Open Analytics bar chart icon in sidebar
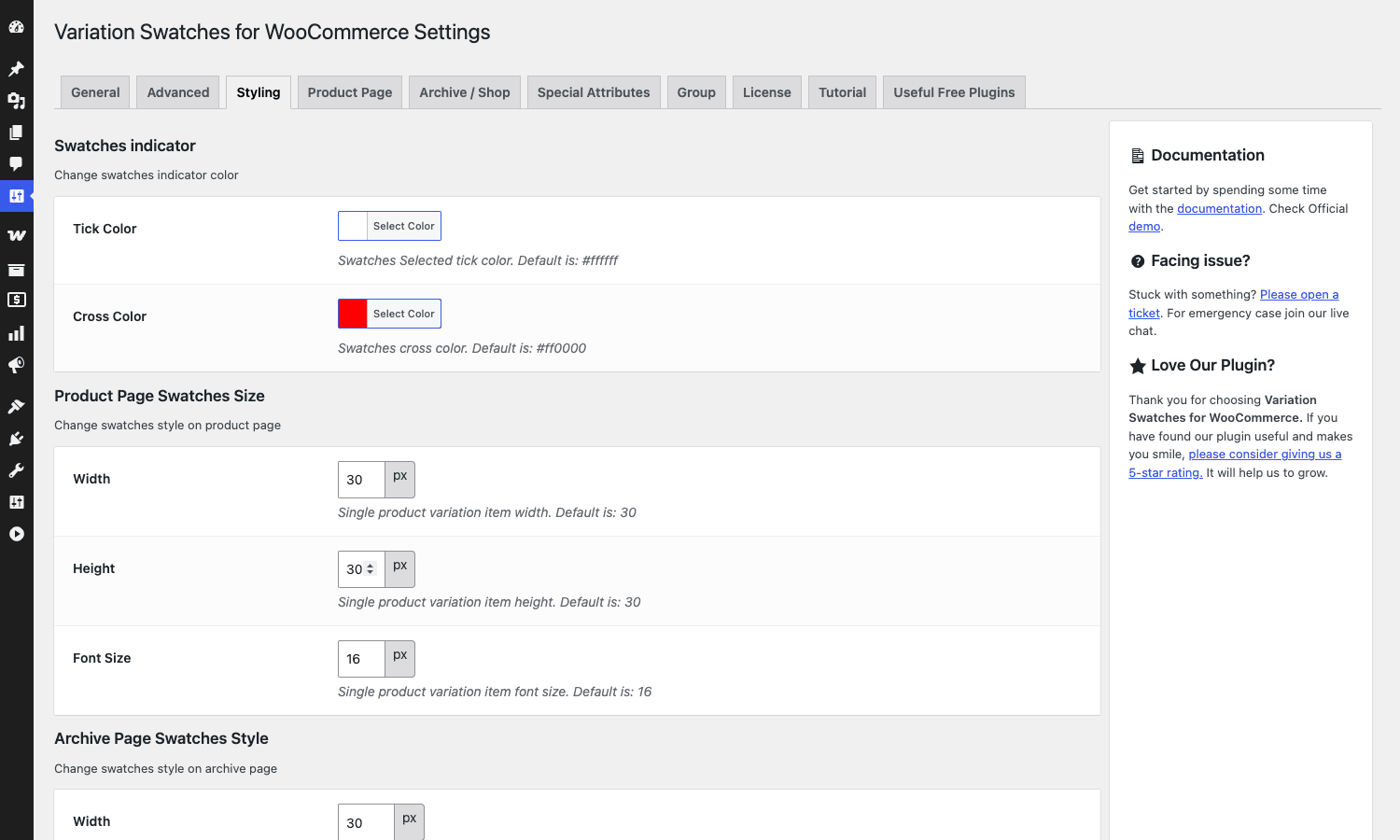Screen dimensions: 1400x840 click(x=16, y=333)
